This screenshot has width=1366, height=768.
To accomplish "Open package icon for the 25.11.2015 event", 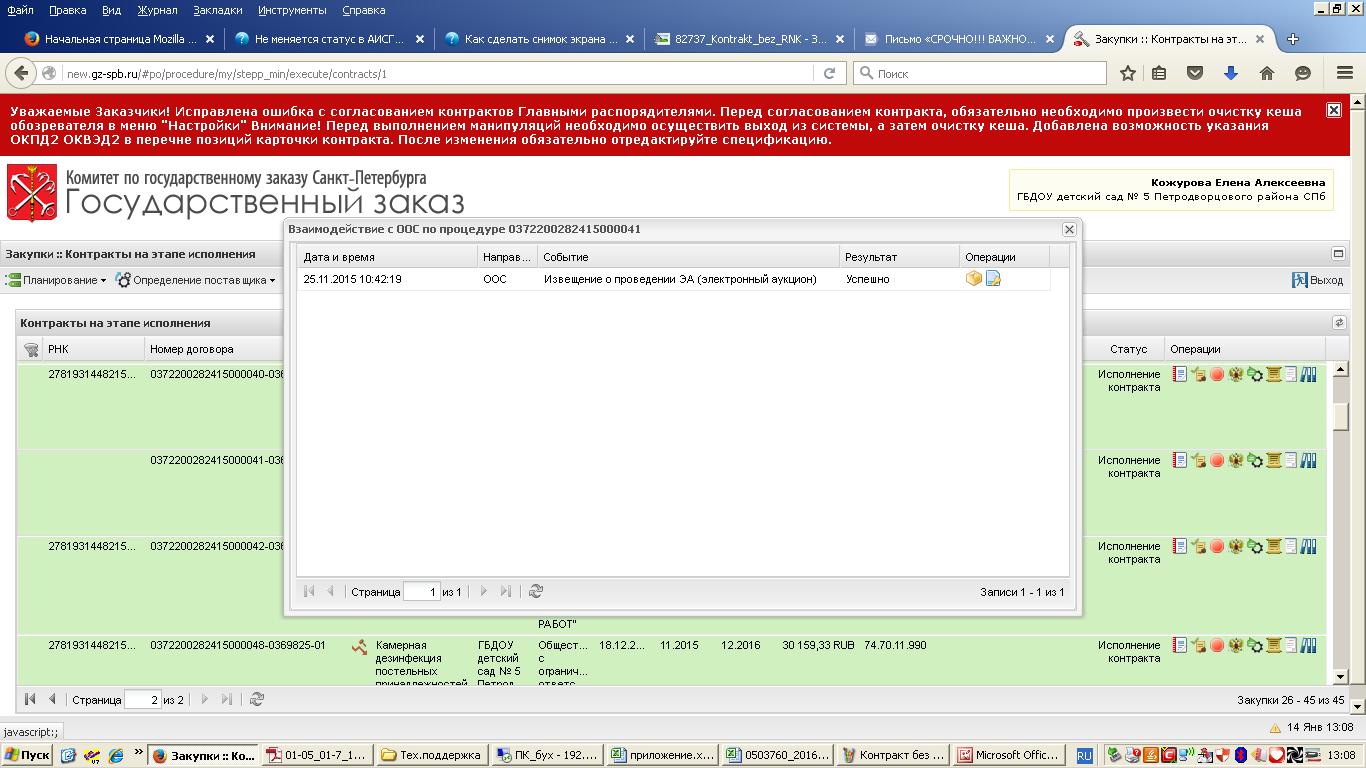I will (x=974, y=279).
